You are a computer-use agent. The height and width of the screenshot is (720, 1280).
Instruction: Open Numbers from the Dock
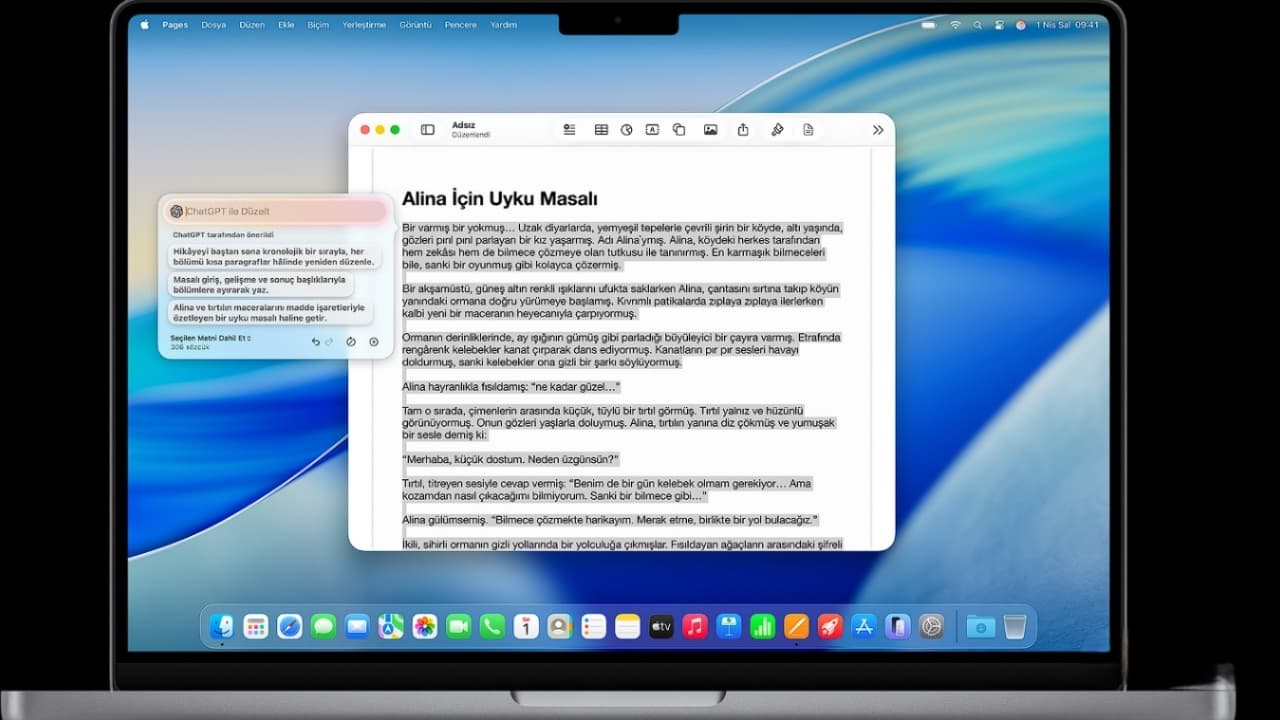click(x=763, y=626)
